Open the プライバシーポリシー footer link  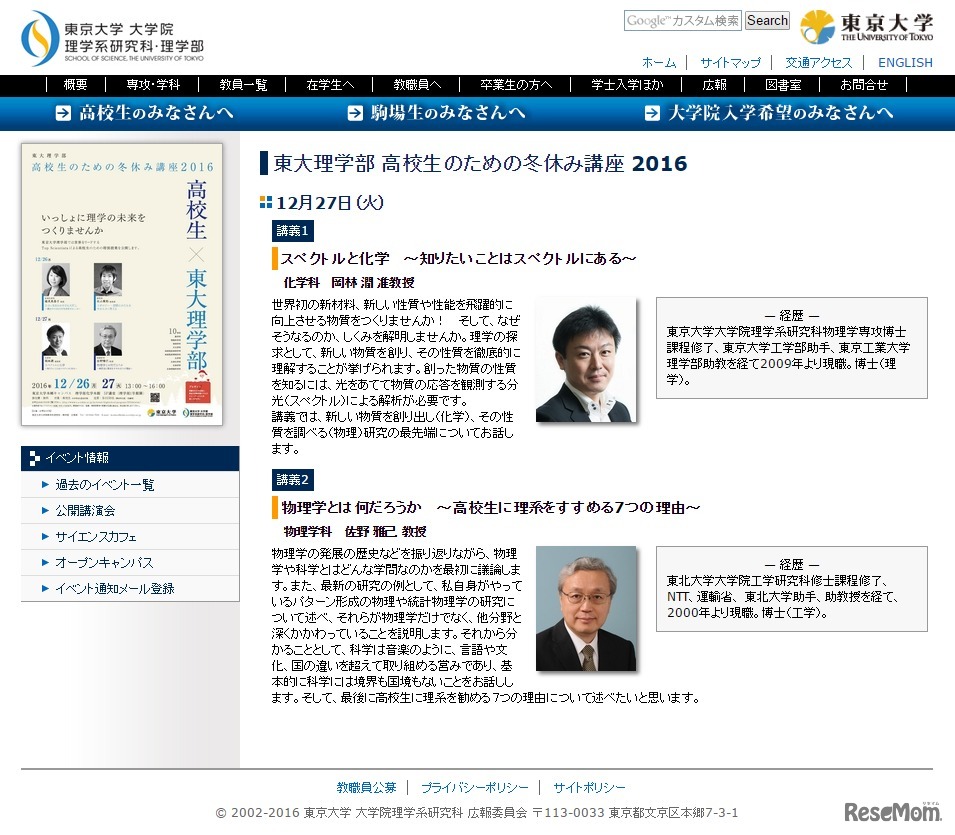tap(477, 787)
